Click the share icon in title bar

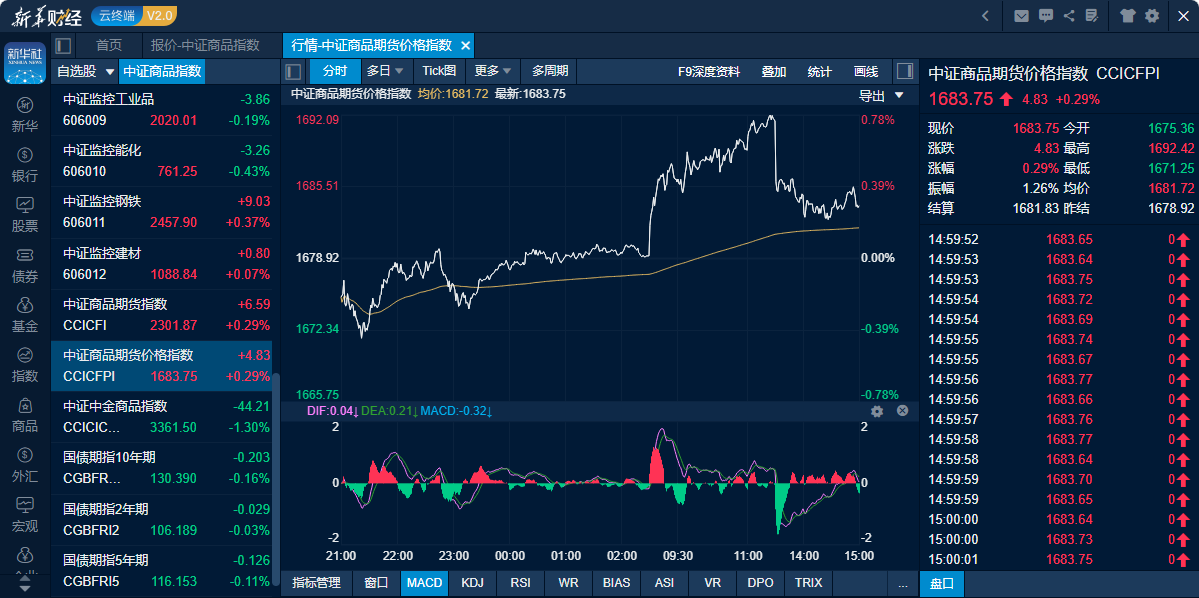pos(1069,15)
